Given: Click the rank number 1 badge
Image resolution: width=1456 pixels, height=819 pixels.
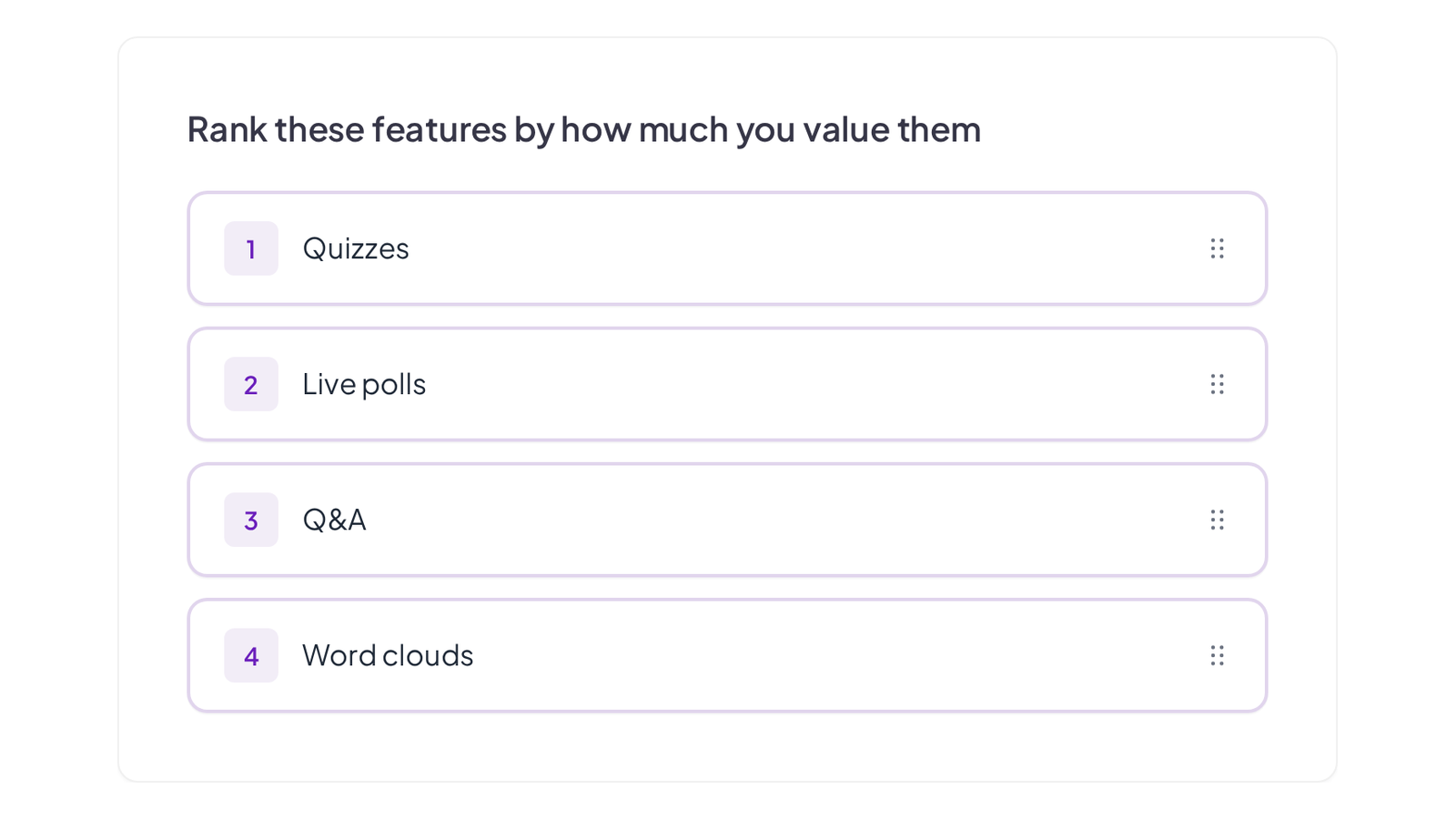Looking at the screenshot, I should 251,248.
